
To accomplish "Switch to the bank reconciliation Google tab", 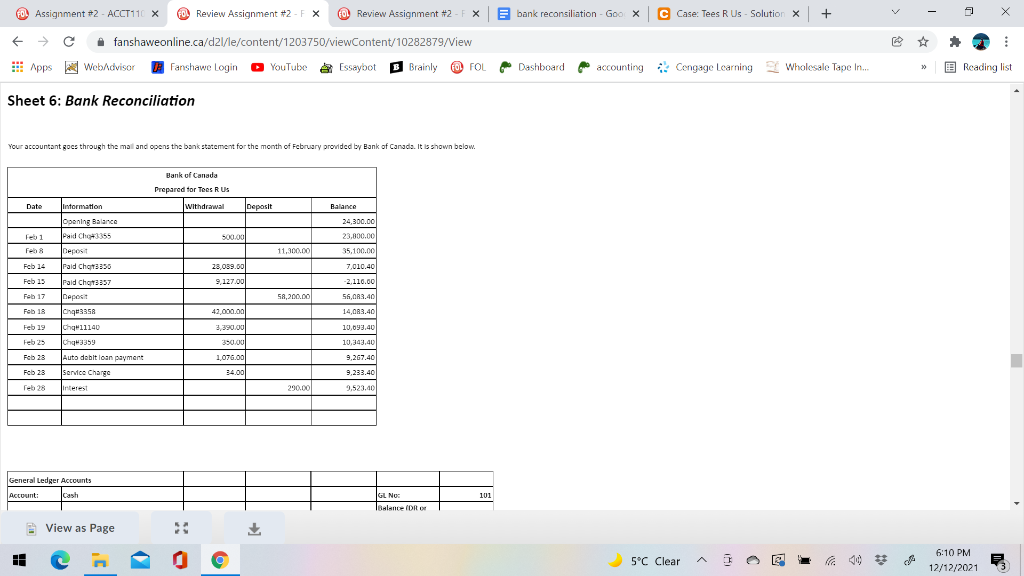I will pos(564,15).
